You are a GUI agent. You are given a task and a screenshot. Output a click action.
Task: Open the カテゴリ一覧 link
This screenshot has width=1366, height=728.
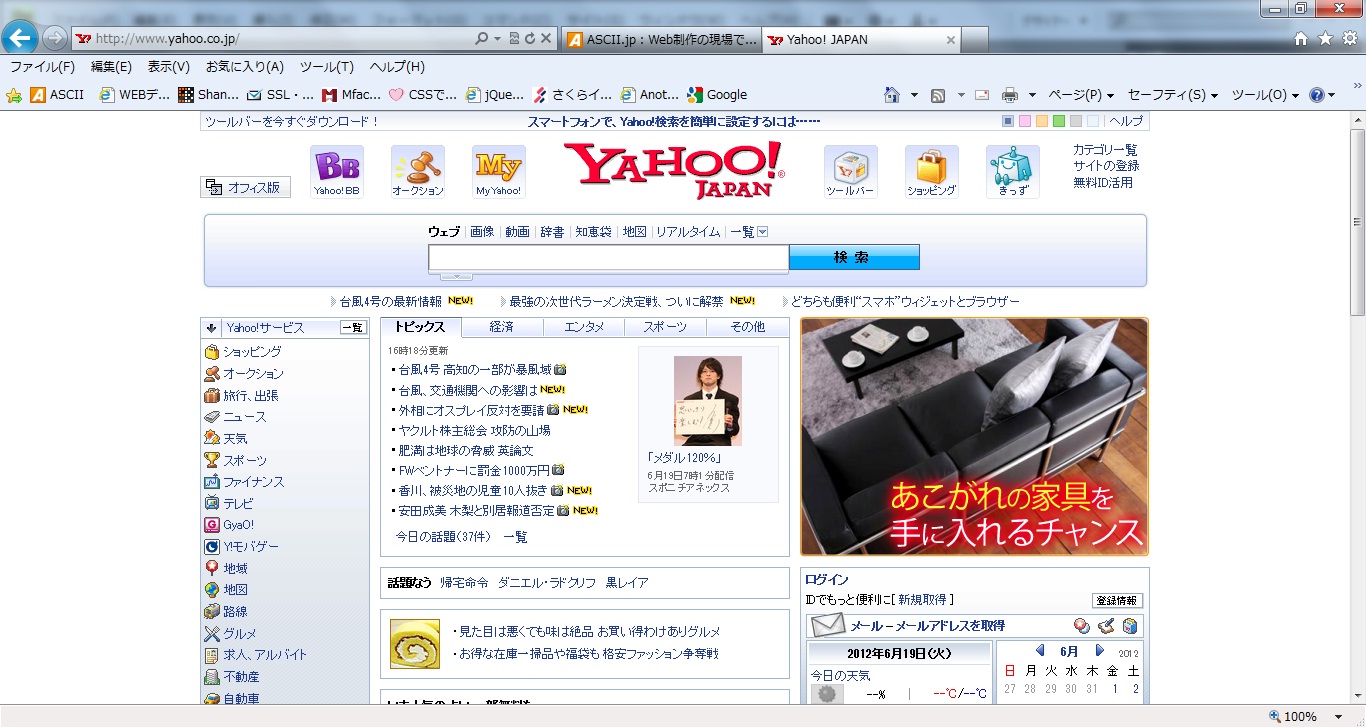[1105, 150]
